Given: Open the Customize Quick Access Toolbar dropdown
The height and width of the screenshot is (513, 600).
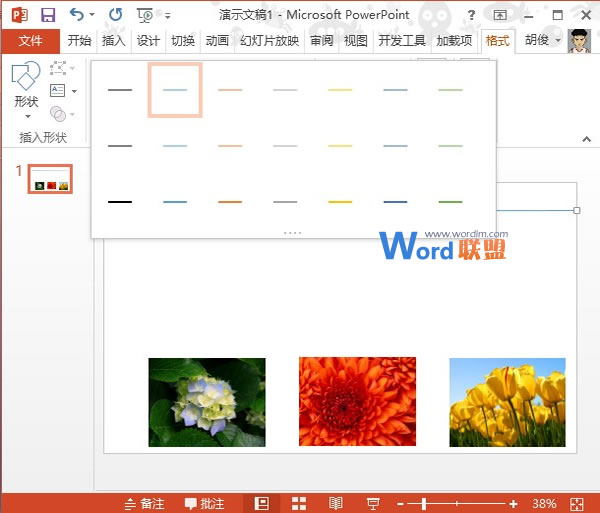Looking at the screenshot, I should click(168, 16).
